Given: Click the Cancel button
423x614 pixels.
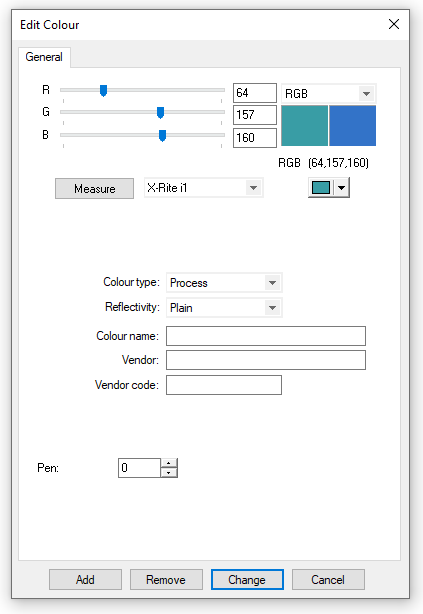Looking at the screenshot, I should tap(328, 580).
